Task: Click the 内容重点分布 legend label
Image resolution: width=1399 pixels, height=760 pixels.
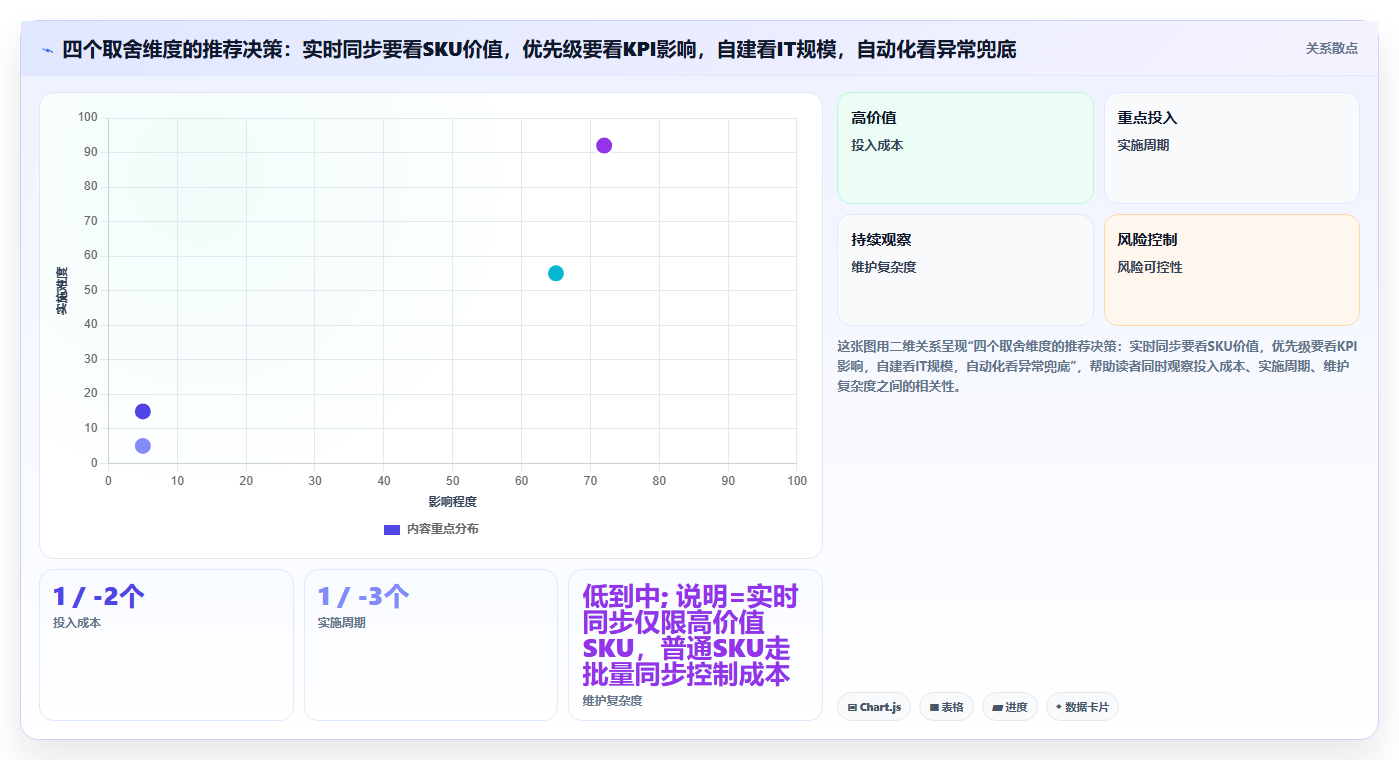Action: pos(442,529)
